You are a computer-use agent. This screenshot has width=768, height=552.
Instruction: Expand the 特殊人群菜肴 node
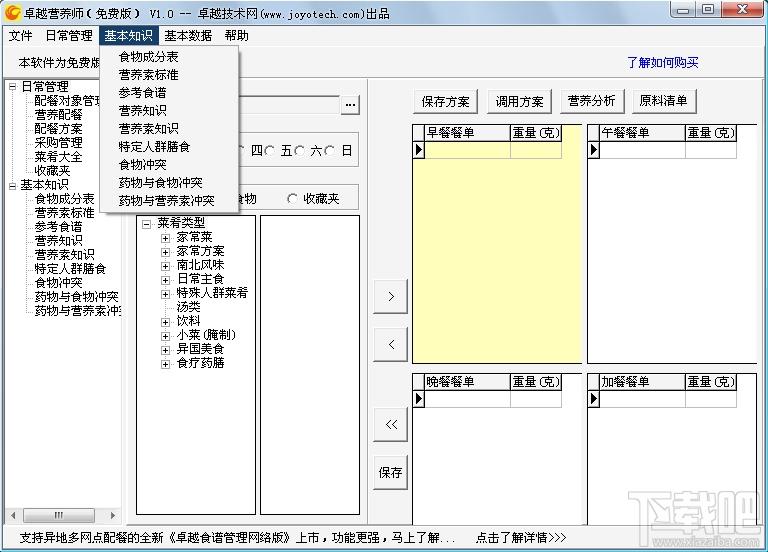(166, 294)
